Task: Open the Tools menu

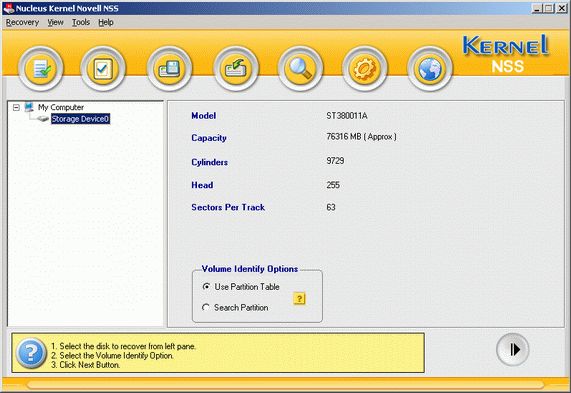Action: click(81, 23)
